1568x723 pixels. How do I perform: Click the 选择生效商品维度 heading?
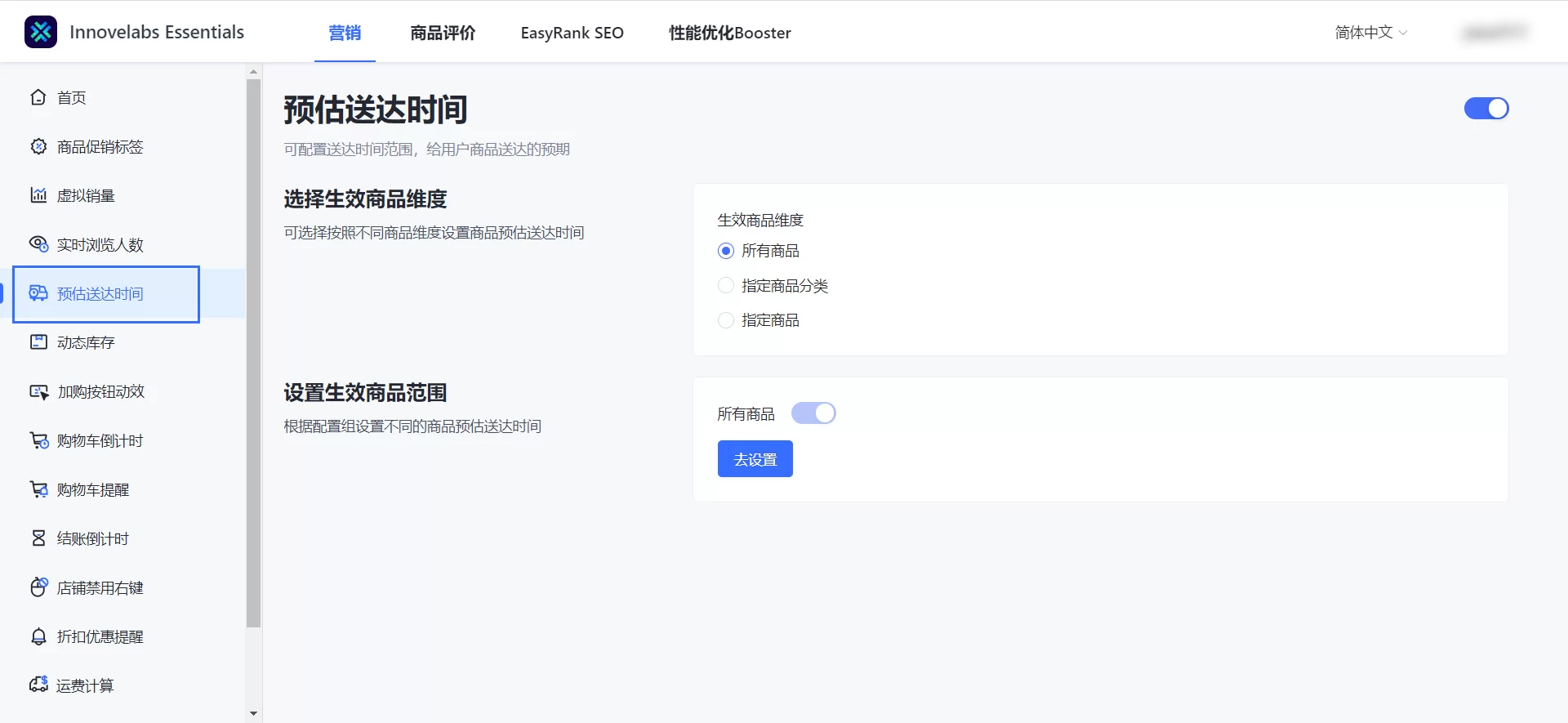365,199
